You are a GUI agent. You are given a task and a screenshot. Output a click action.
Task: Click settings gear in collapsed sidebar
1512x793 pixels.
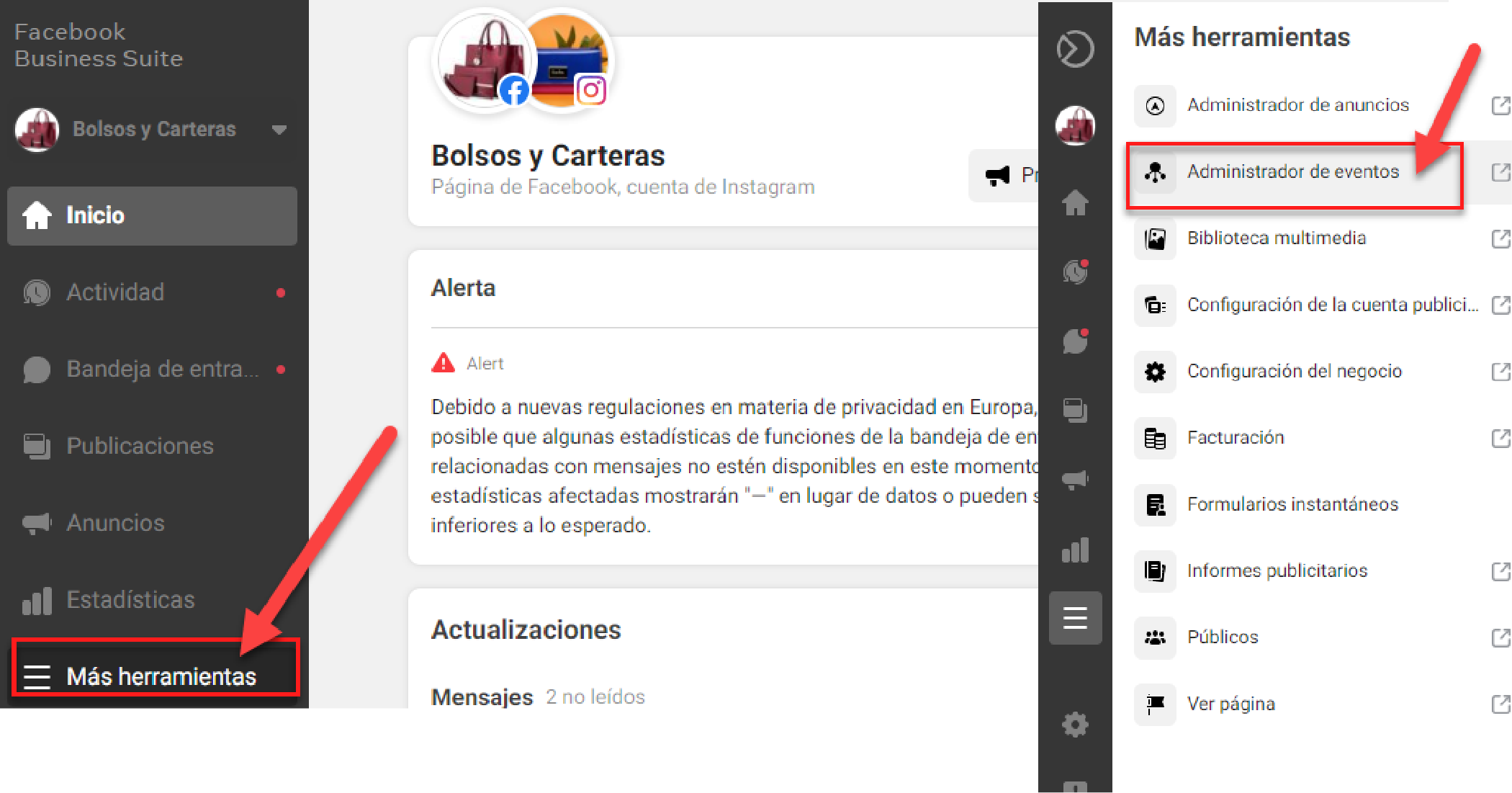click(x=1075, y=725)
